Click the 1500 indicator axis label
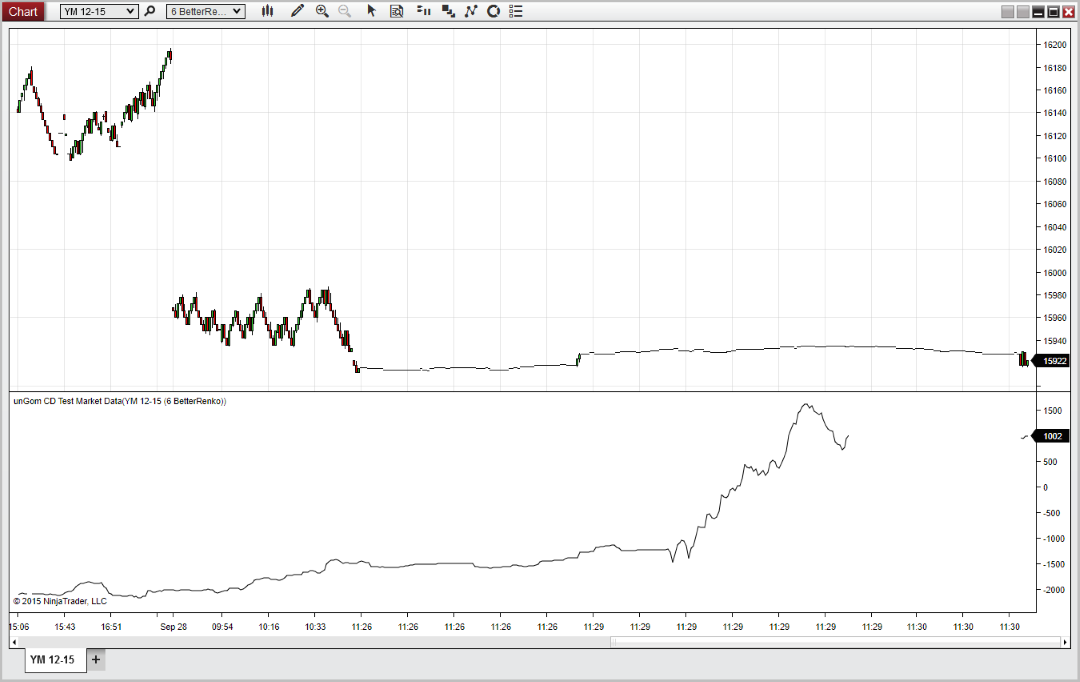The width and height of the screenshot is (1080, 682). point(1052,411)
